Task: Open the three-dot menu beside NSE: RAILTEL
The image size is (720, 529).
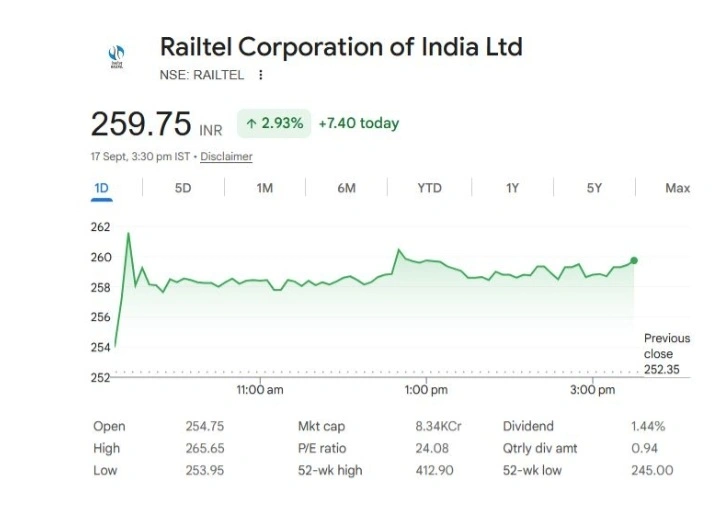Action: tap(260, 75)
